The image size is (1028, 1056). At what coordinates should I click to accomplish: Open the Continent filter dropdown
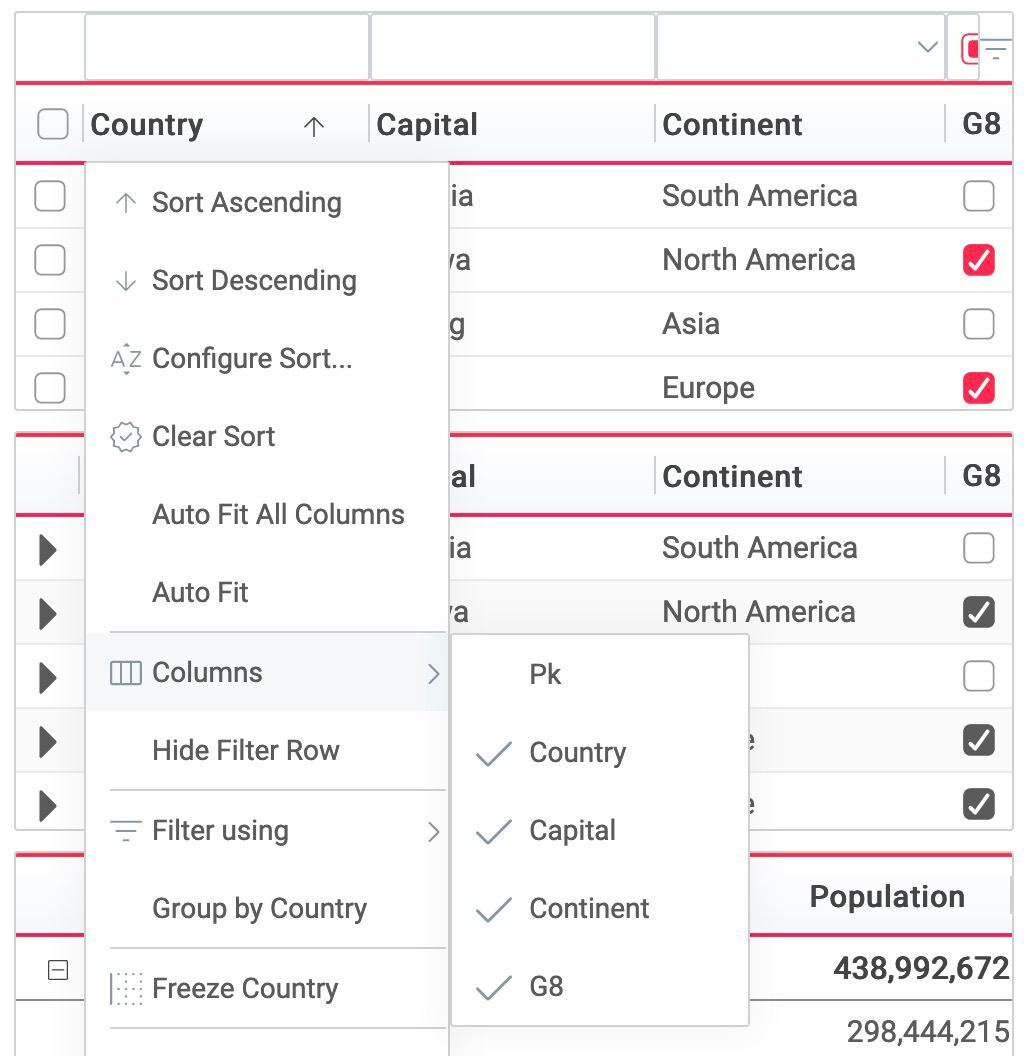pyautogui.click(x=927, y=47)
